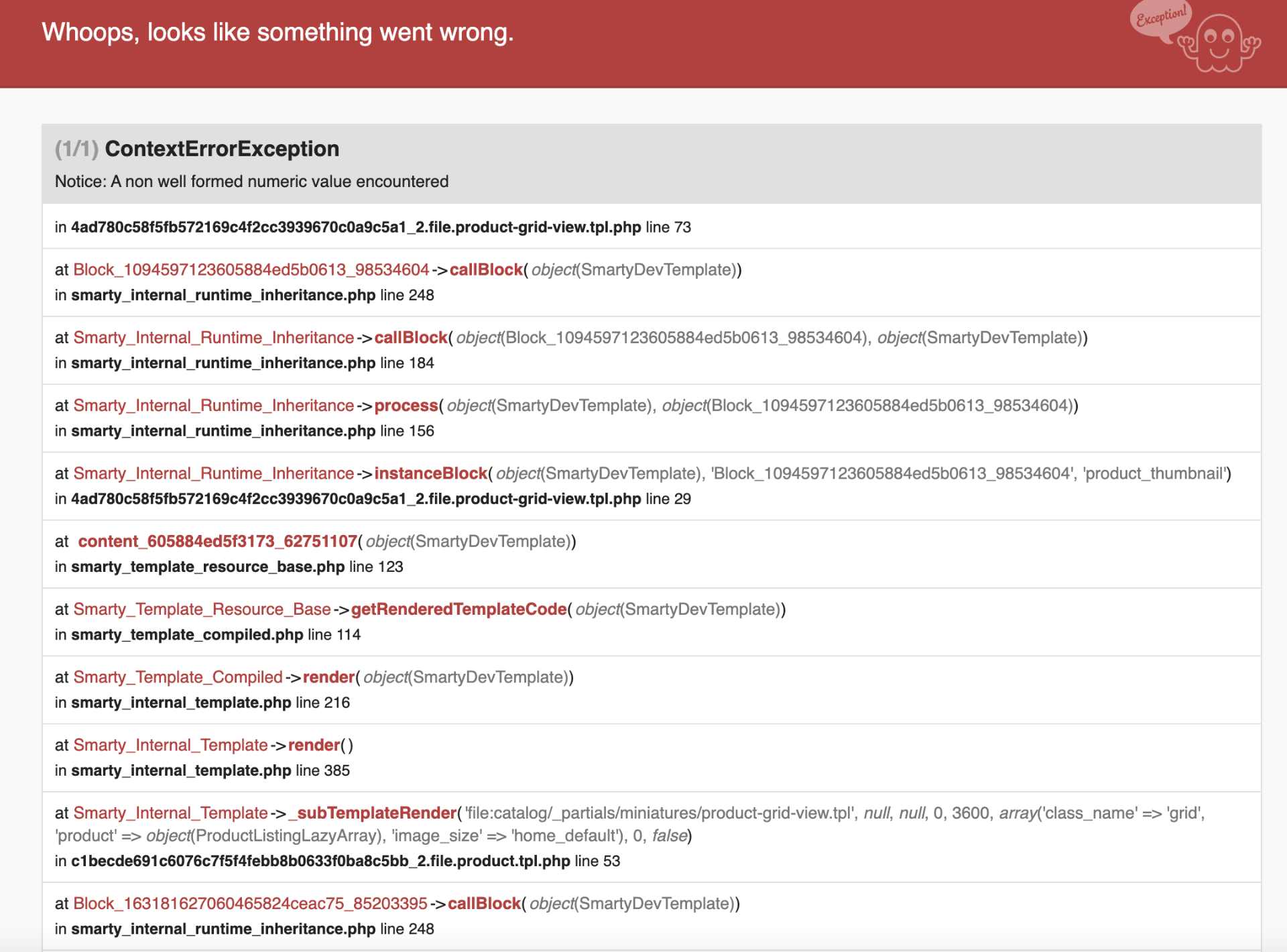This screenshot has width=1287, height=952.
Task: Click the 'Whoops, looks like something went wrong' title
Action: [x=278, y=32]
